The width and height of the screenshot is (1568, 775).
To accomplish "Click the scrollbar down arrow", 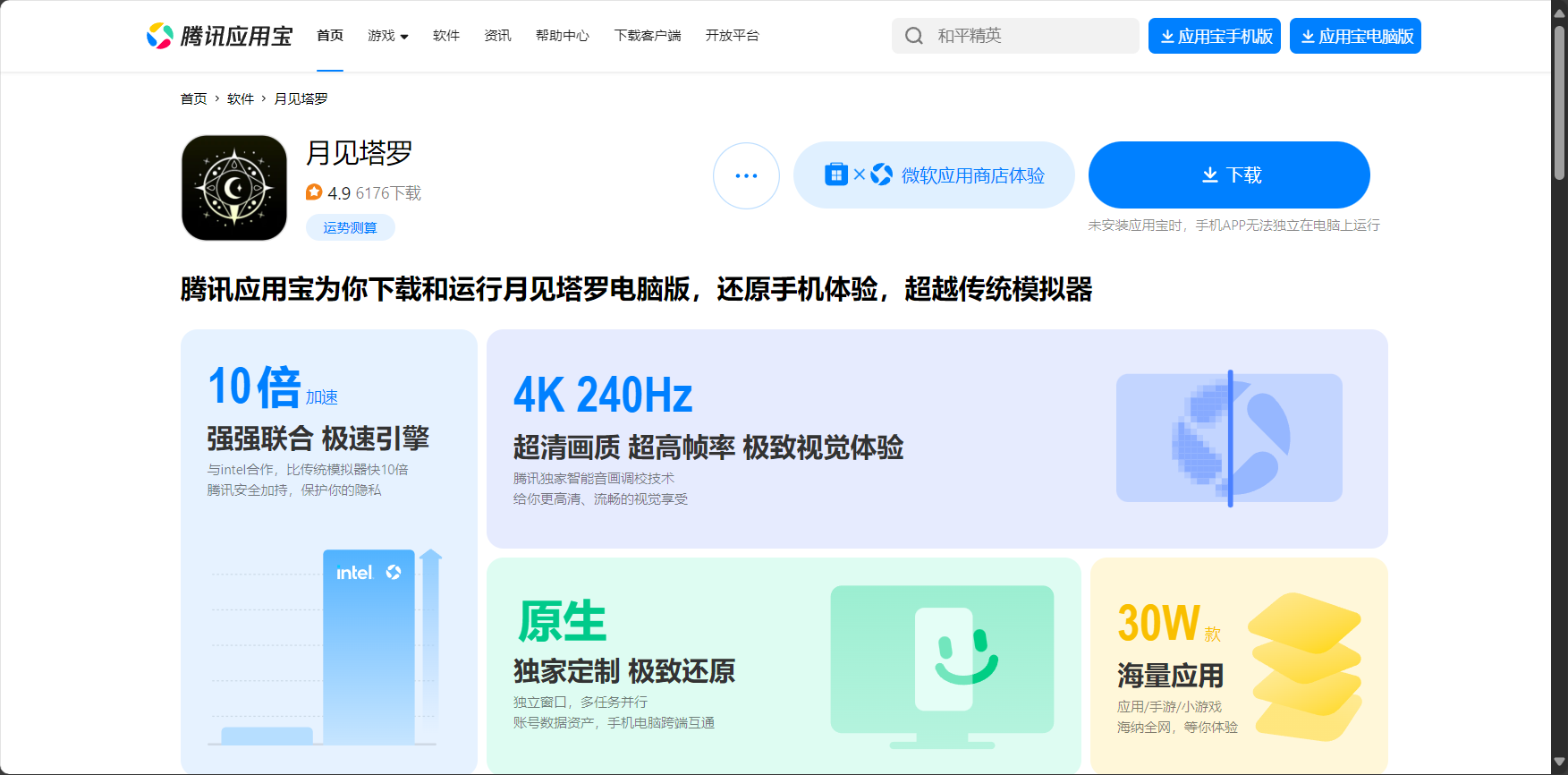I will [x=1560, y=762].
